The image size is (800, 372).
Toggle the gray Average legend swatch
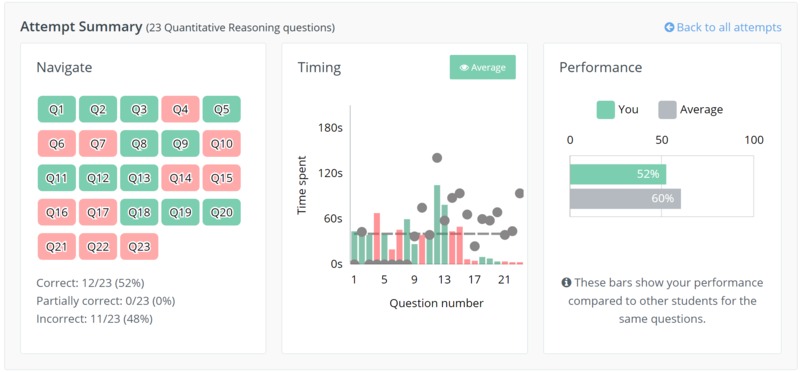click(667, 110)
